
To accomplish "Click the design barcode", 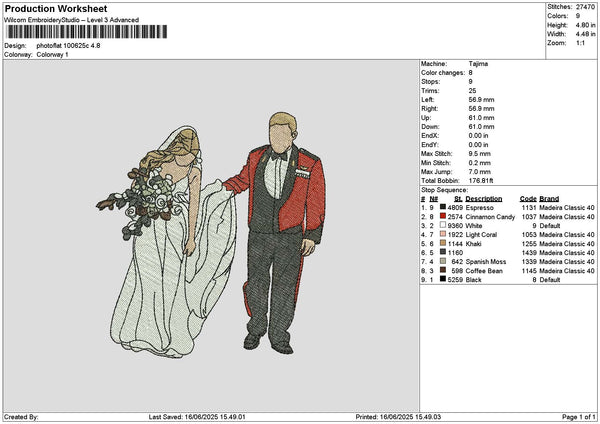I will click(x=87, y=32).
